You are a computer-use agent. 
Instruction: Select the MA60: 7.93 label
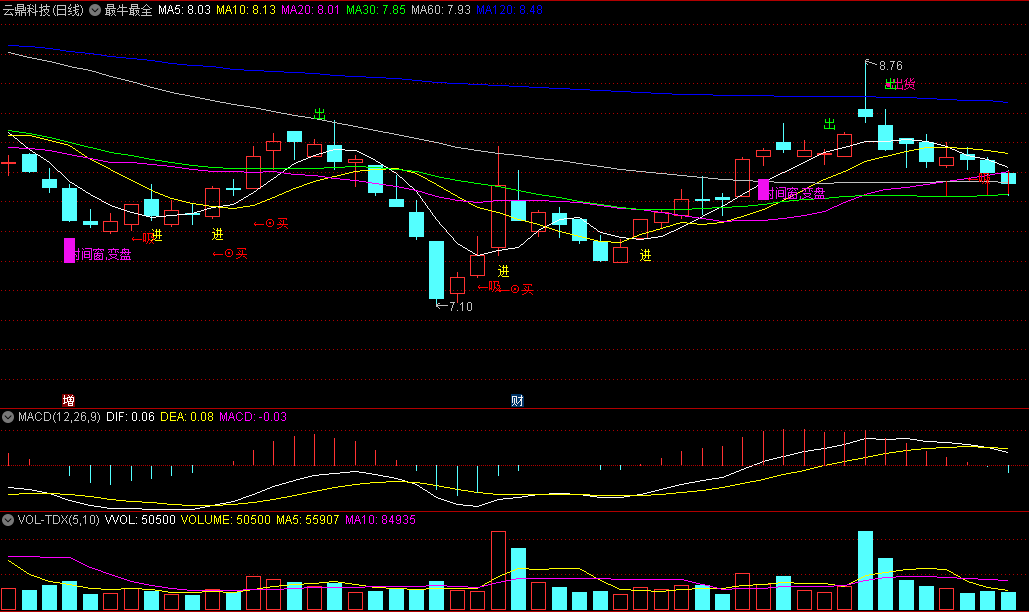pyautogui.click(x=440, y=10)
